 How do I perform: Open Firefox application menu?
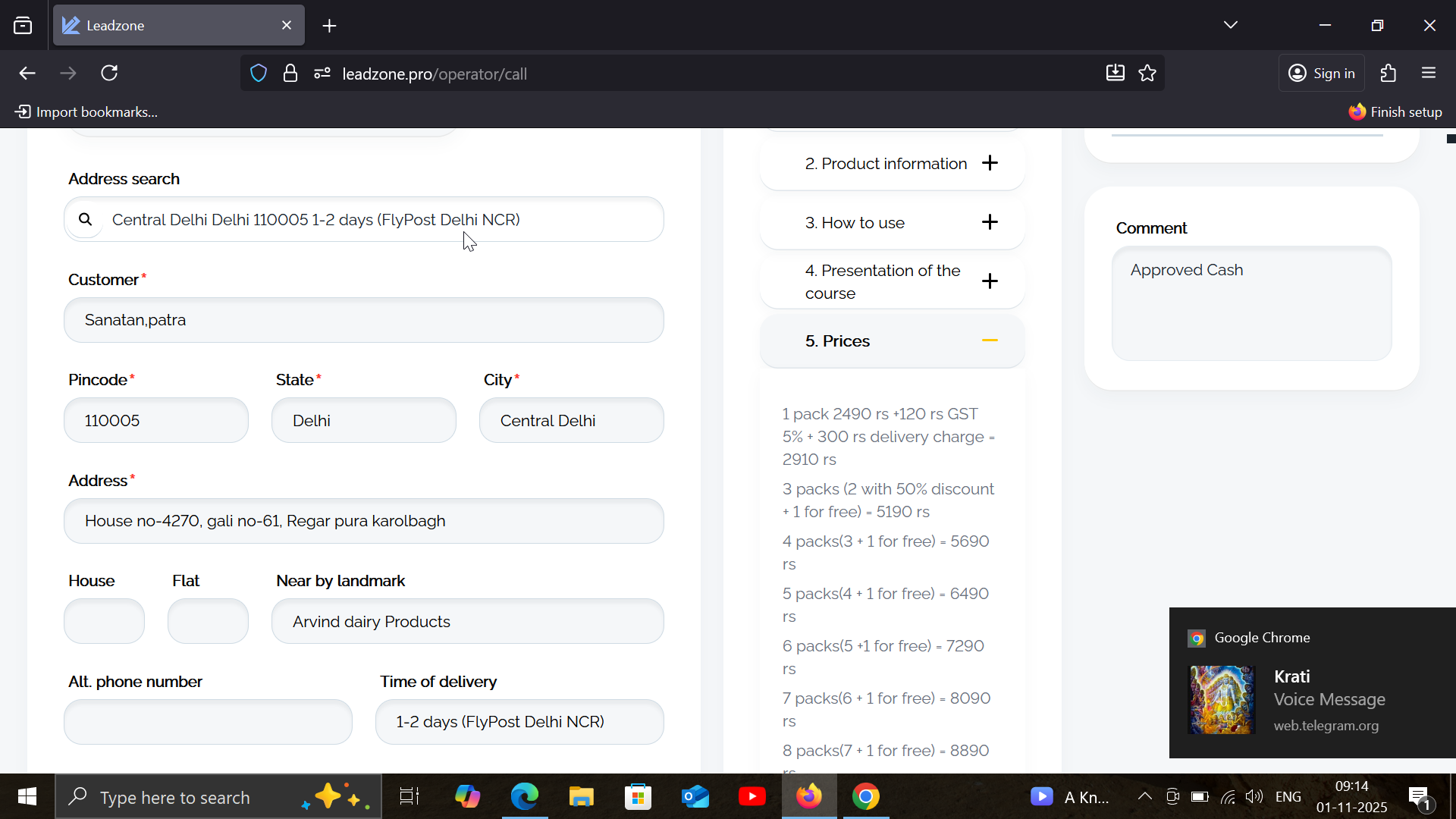coord(1429,73)
